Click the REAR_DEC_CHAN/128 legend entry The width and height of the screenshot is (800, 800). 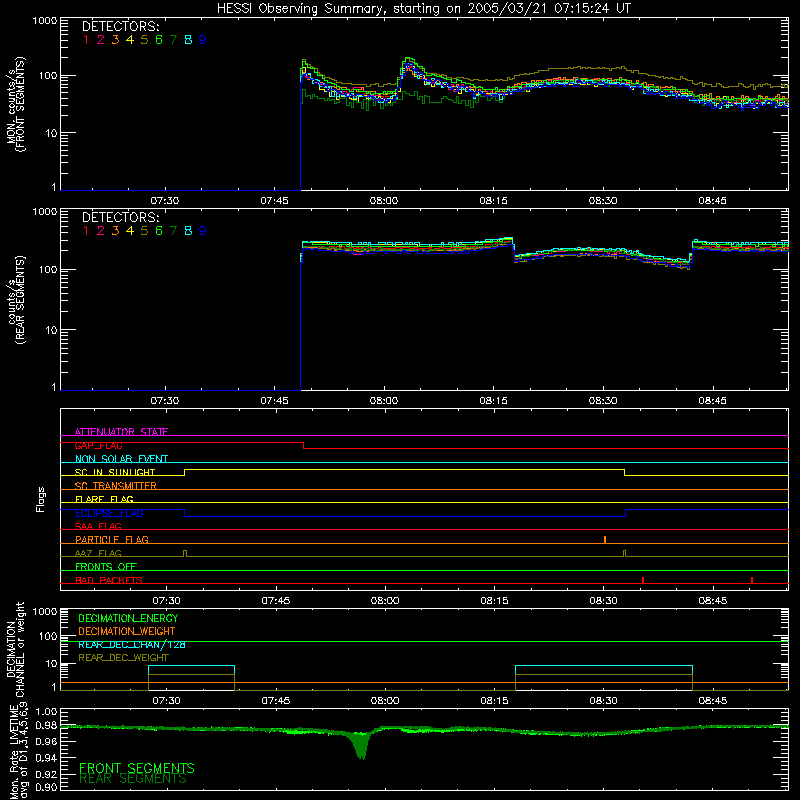[132, 645]
